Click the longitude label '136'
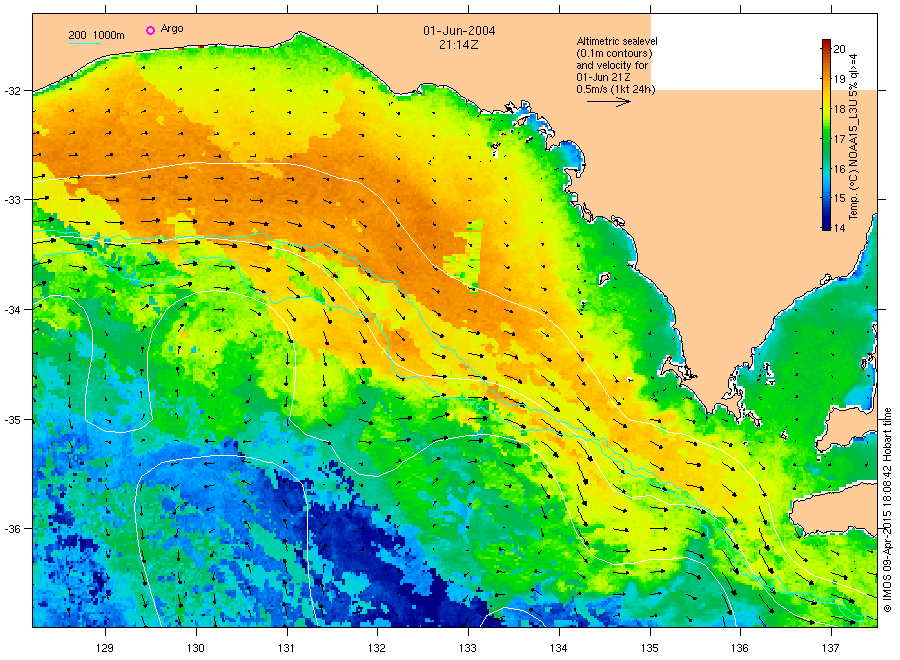 pyautogui.click(x=740, y=648)
